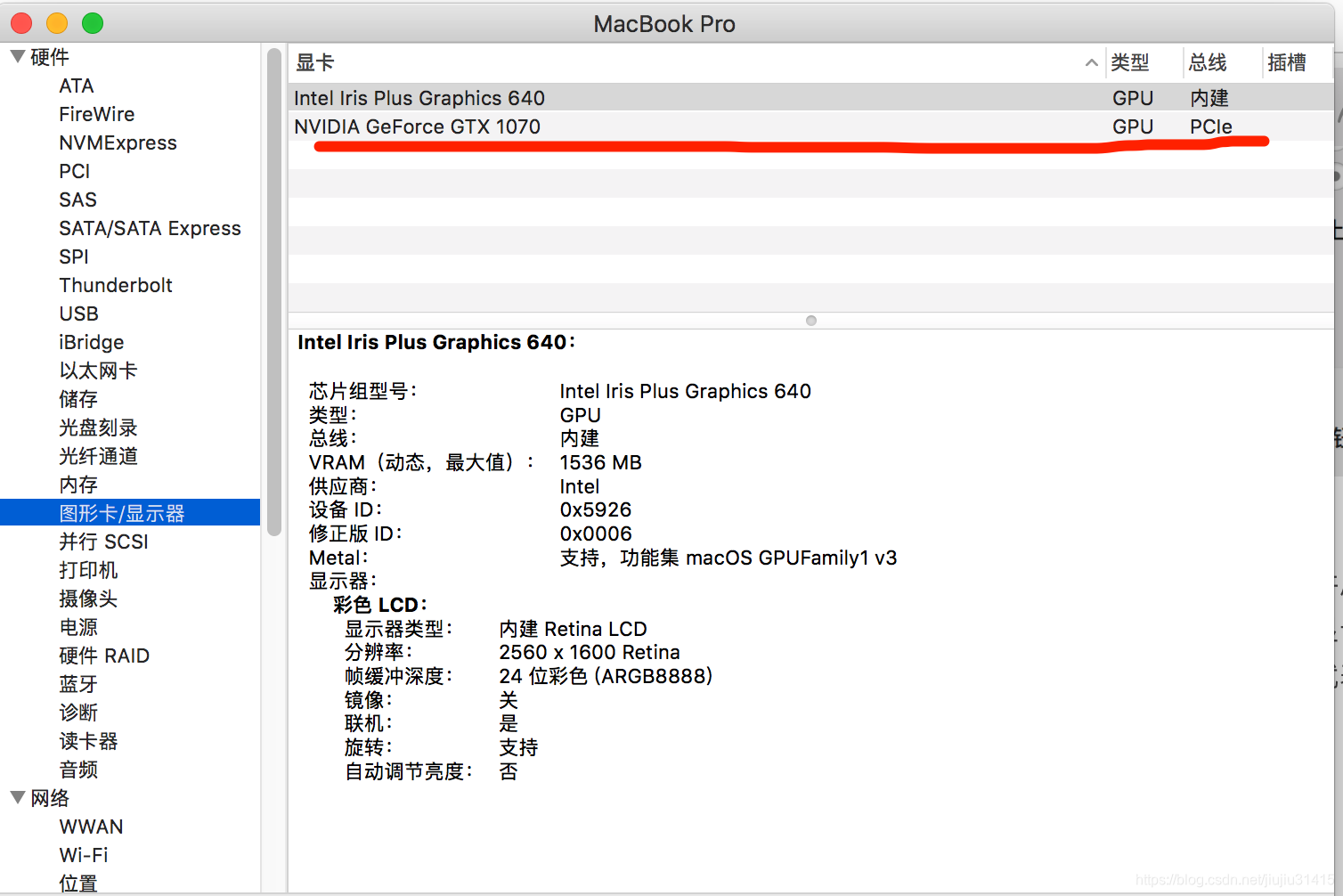Select 读卡器 card reader entry
The width and height of the screenshot is (1343, 896).
click(88, 741)
